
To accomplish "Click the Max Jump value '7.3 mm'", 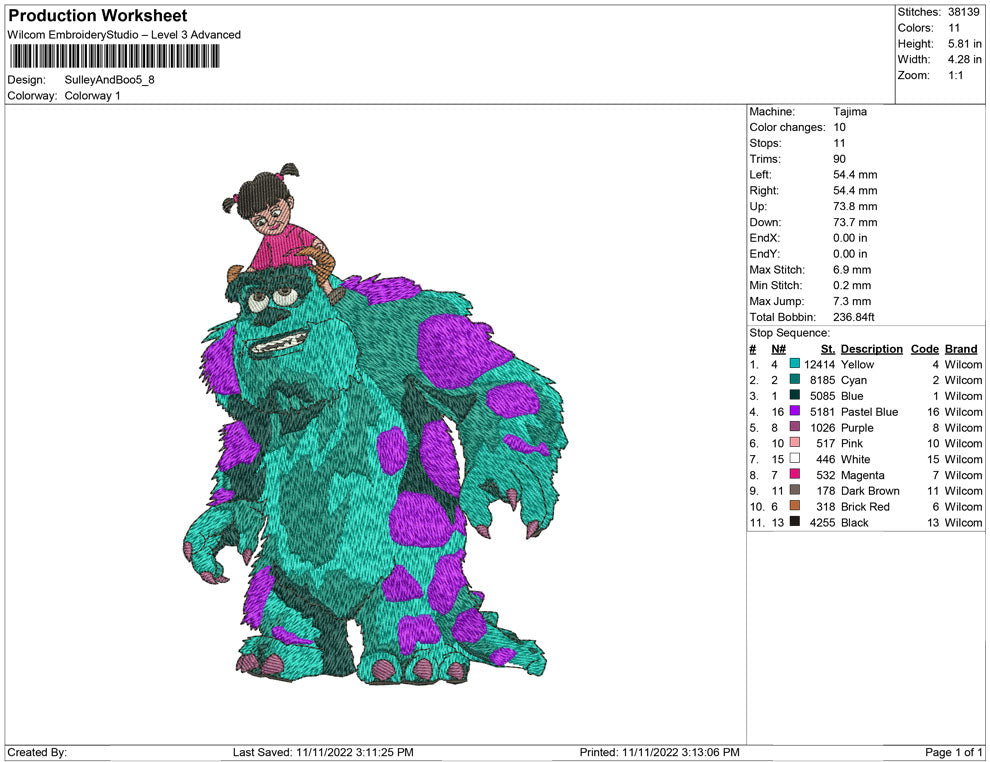I will coord(852,301).
